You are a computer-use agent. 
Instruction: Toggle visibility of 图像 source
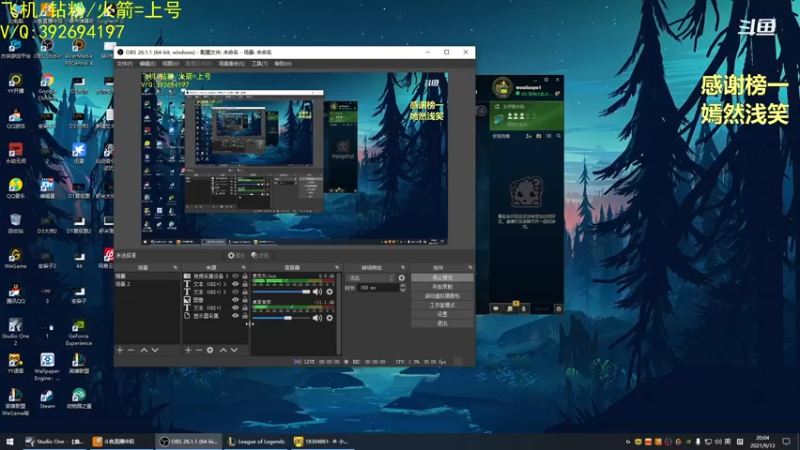click(x=235, y=300)
